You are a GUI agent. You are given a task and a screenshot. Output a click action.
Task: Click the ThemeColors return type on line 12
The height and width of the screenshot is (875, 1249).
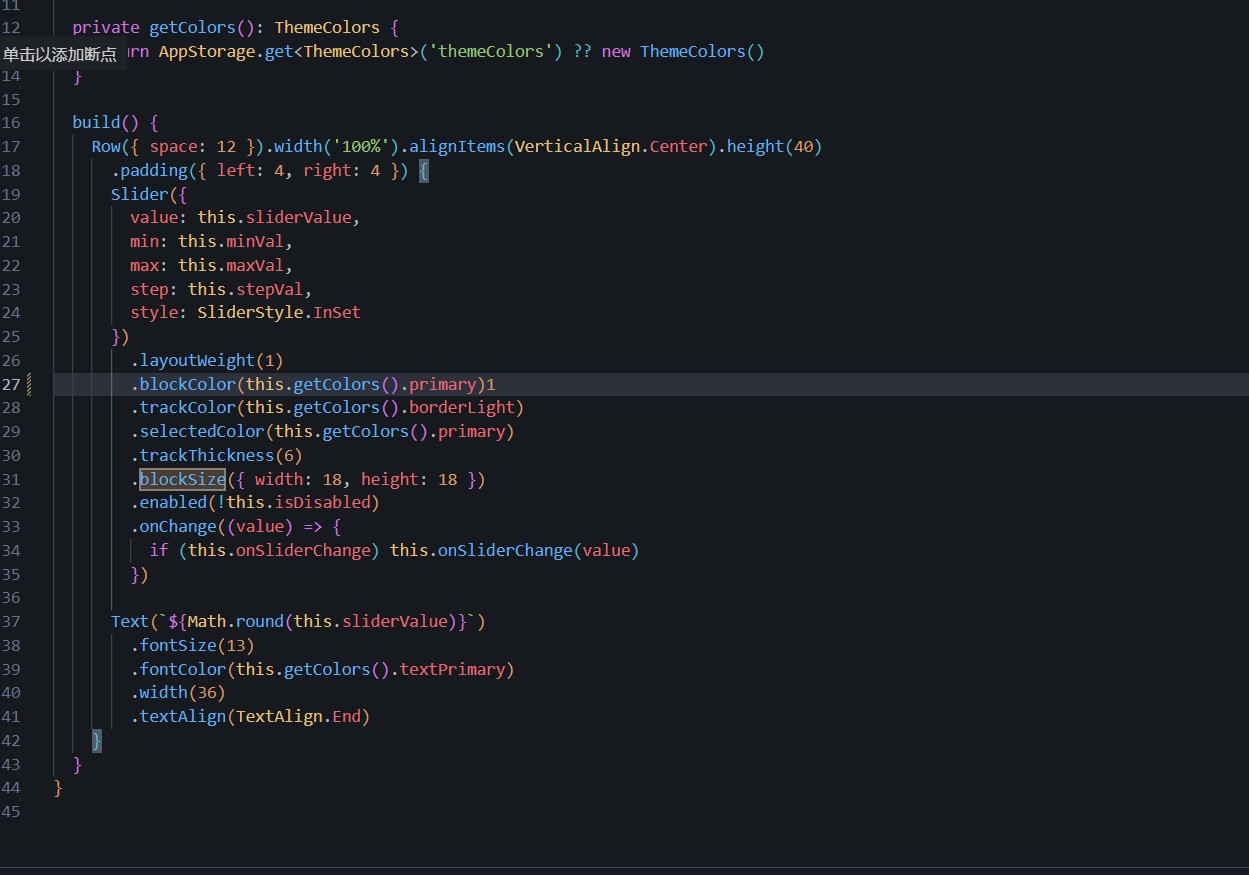click(x=327, y=27)
